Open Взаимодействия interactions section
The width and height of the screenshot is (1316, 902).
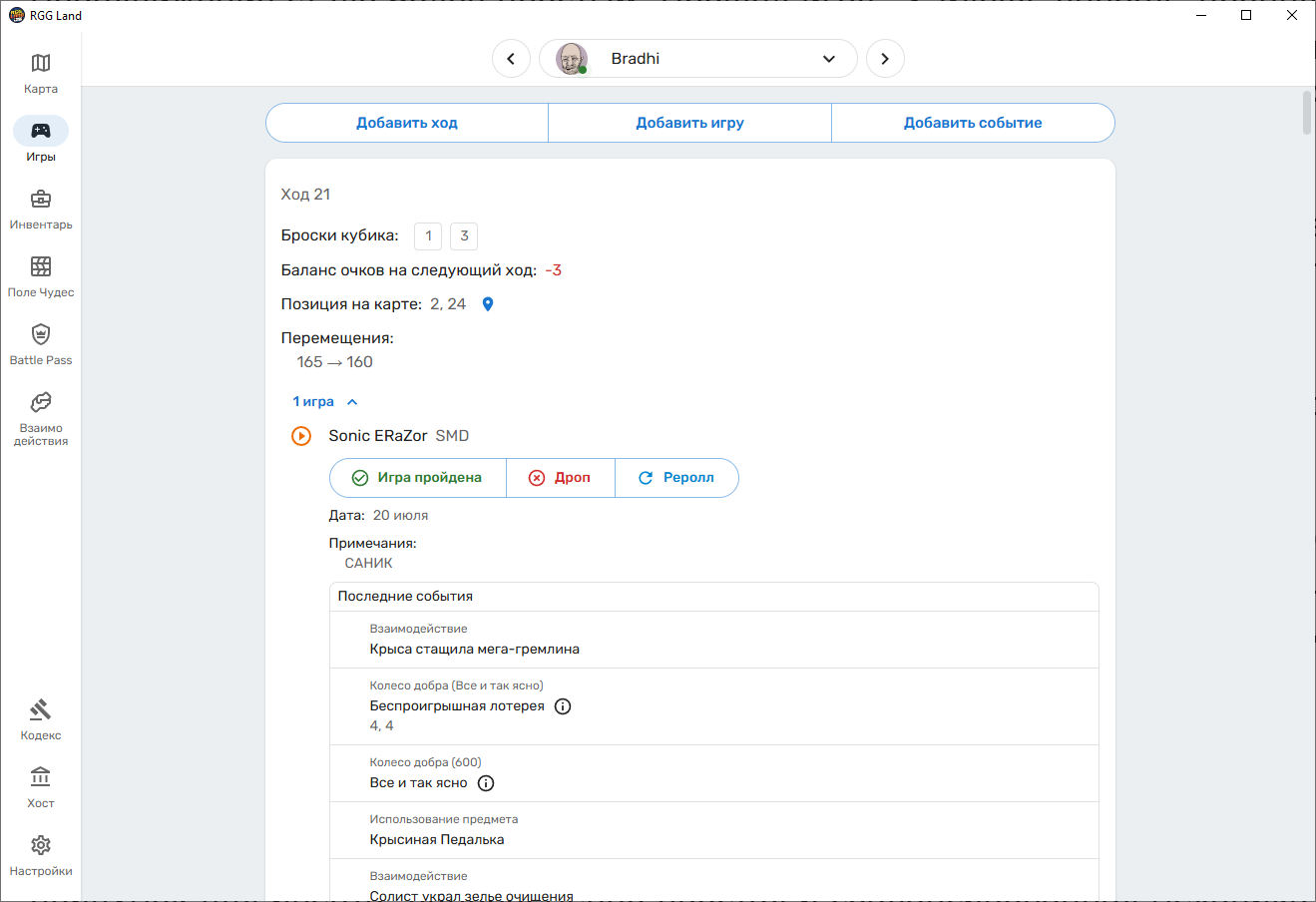pyautogui.click(x=41, y=417)
